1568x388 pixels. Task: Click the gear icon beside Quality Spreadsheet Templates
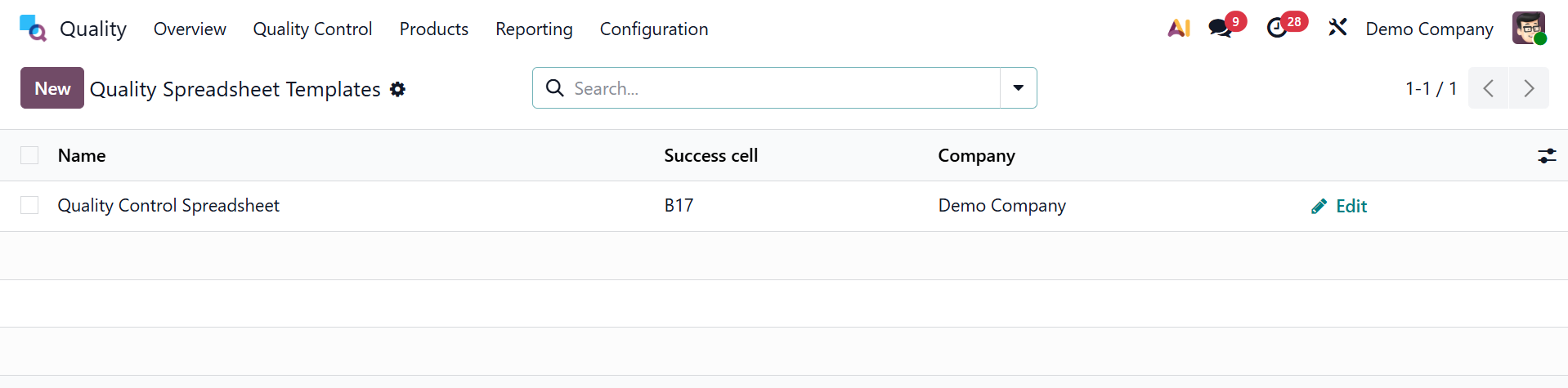pyautogui.click(x=398, y=89)
